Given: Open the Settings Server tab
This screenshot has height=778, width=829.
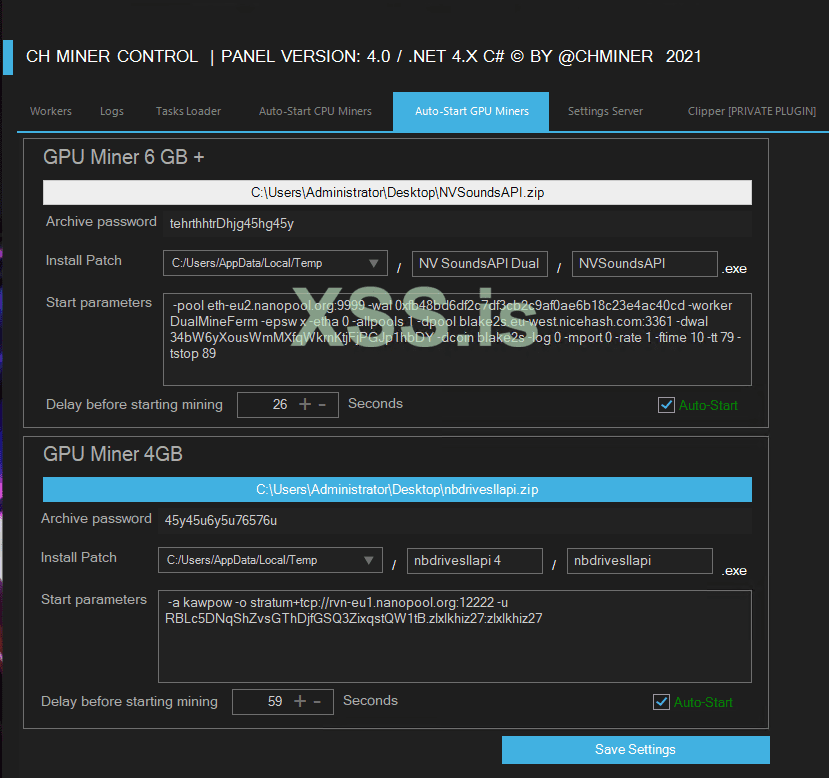Looking at the screenshot, I should pyautogui.click(x=605, y=111).
